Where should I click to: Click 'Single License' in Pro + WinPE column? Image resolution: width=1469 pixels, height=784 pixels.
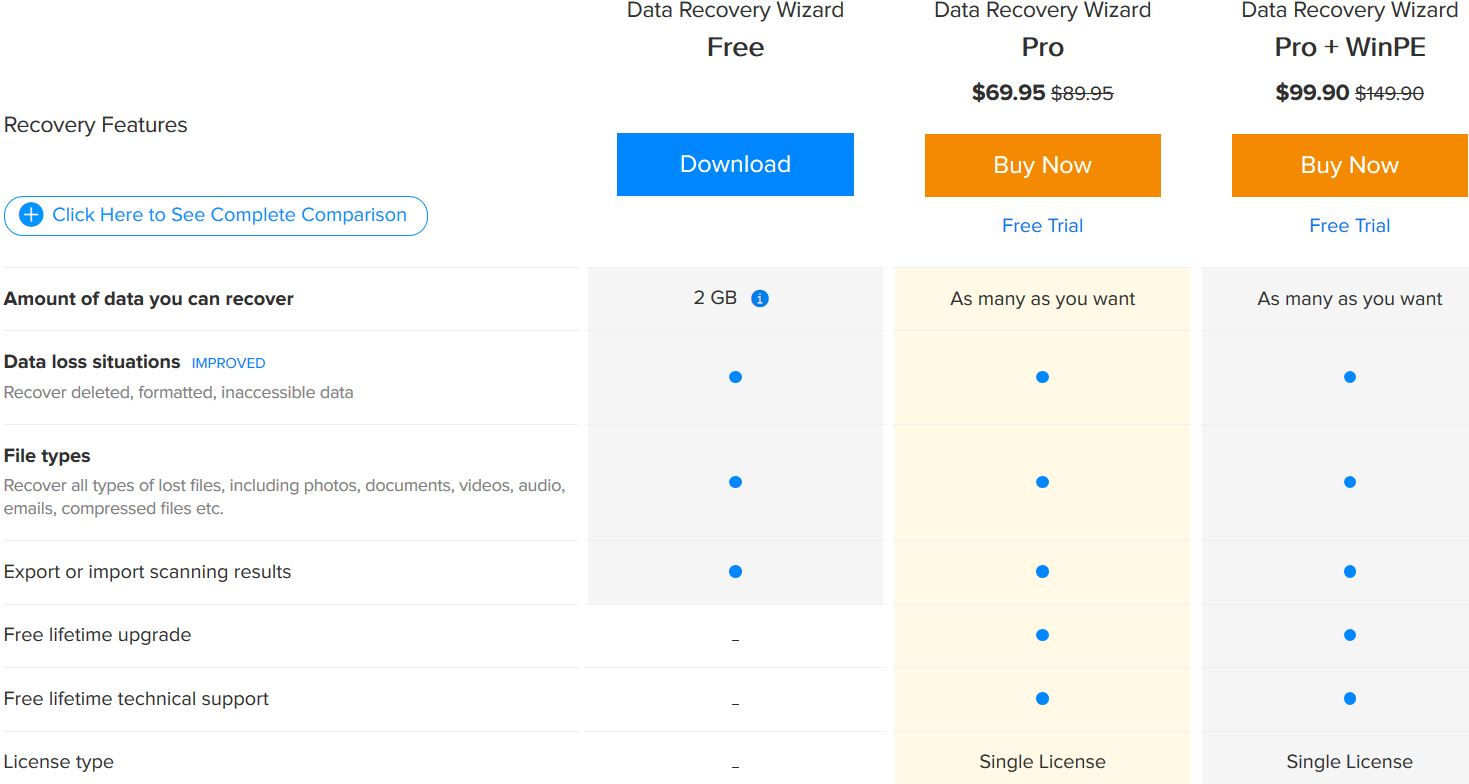click(x=1349, y=762)
